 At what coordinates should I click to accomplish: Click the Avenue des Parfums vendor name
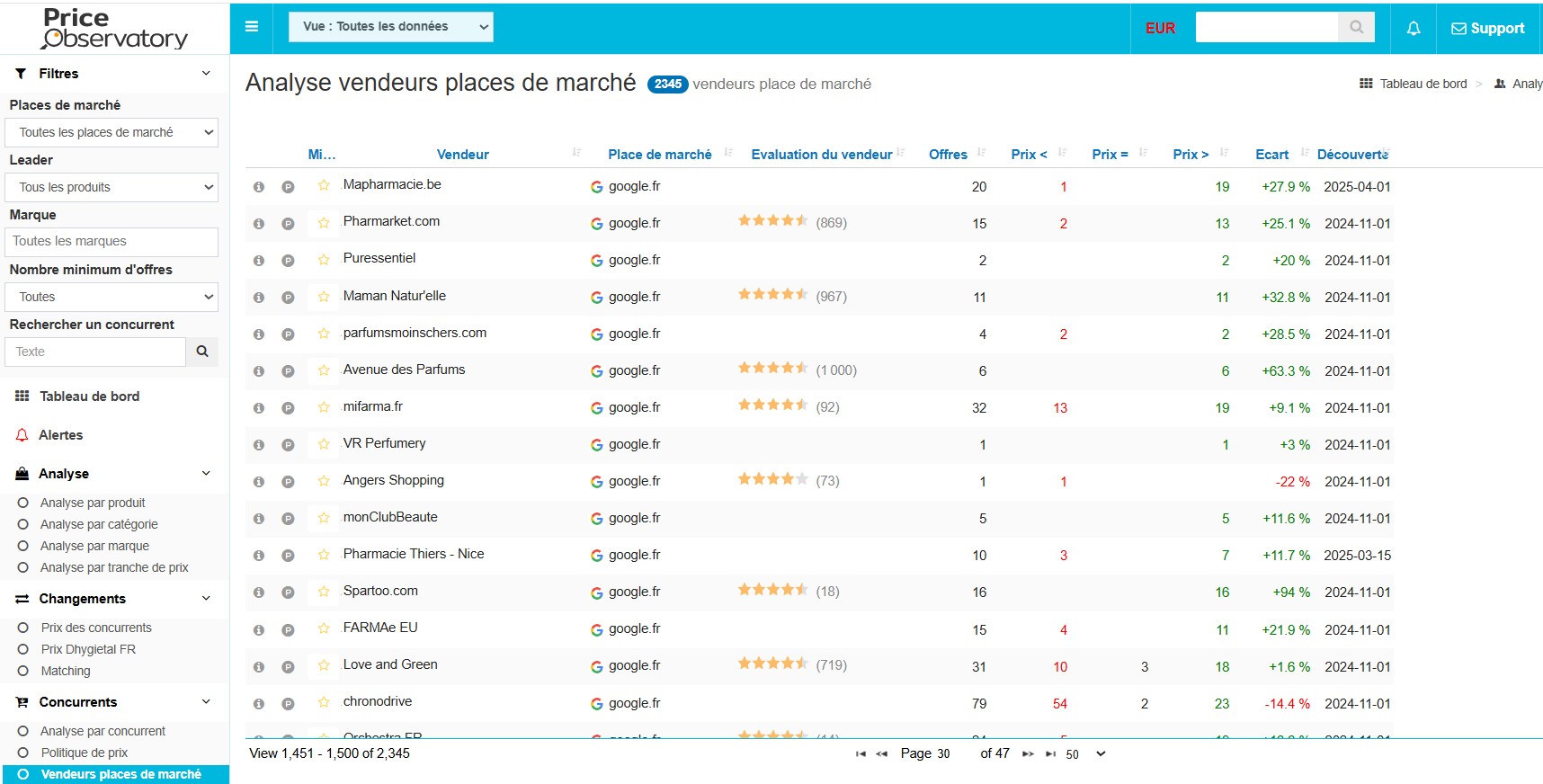pyautogui.click(x=404, y=370)
